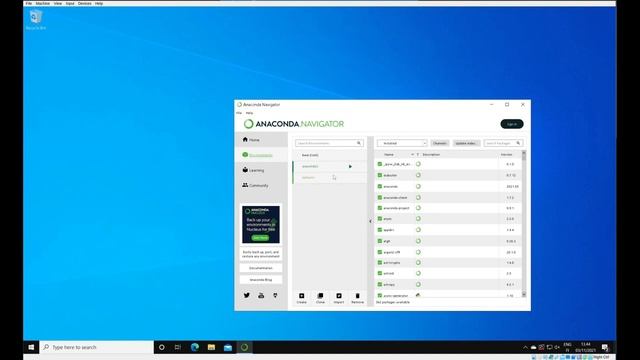
Task: Click the Channels button
Action: point(440,143)
